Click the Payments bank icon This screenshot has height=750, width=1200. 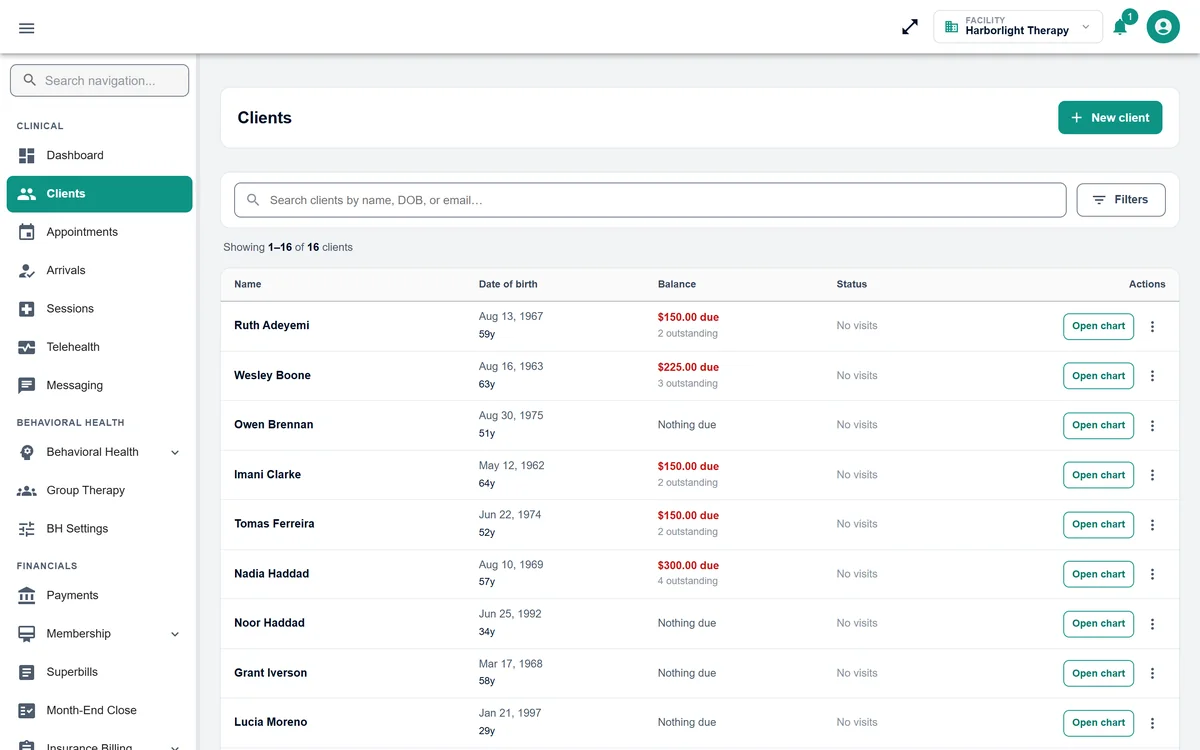pyautogui.click(x=27, y=595)
